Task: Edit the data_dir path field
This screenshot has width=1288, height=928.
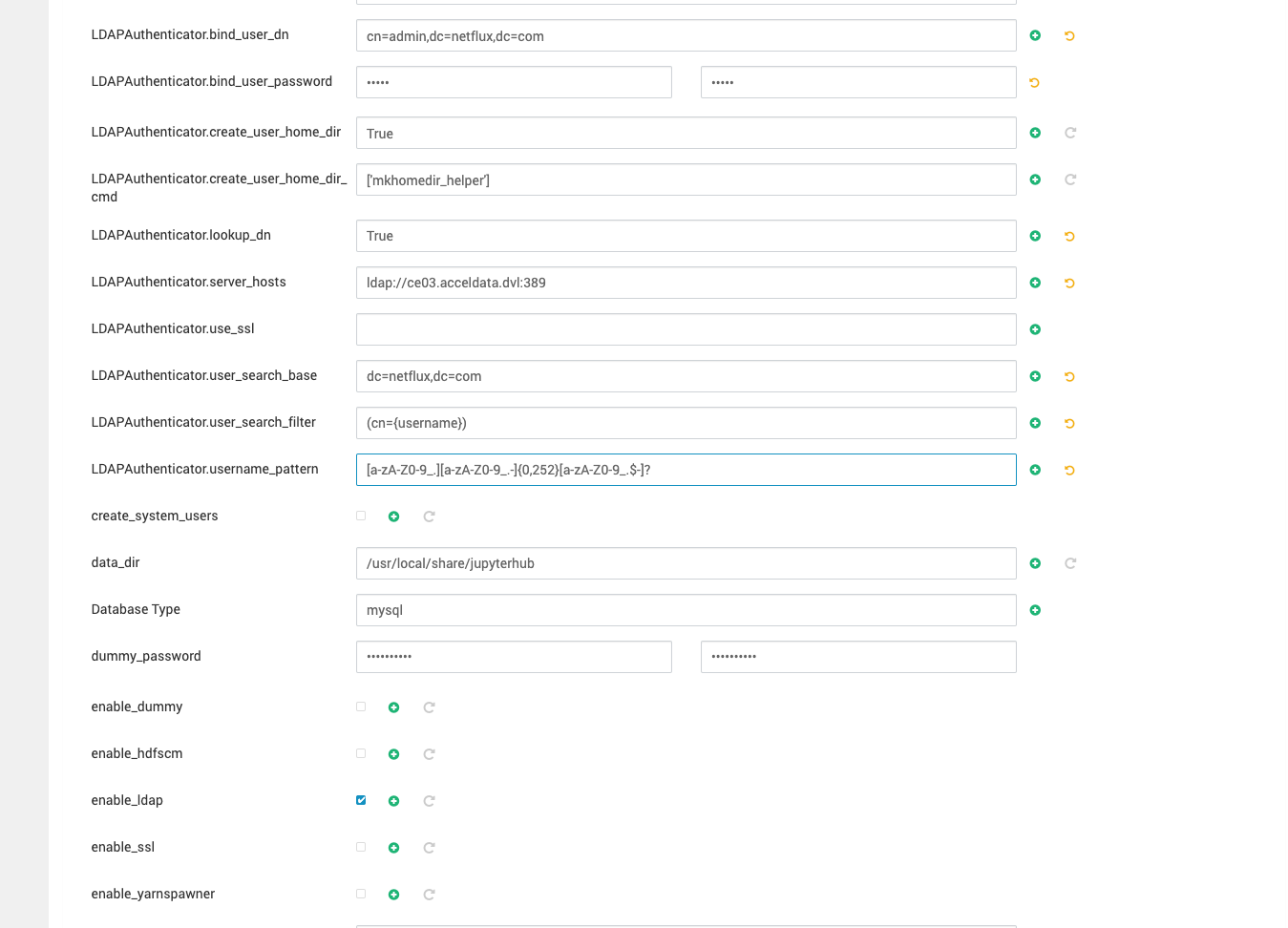Action: 686,563
